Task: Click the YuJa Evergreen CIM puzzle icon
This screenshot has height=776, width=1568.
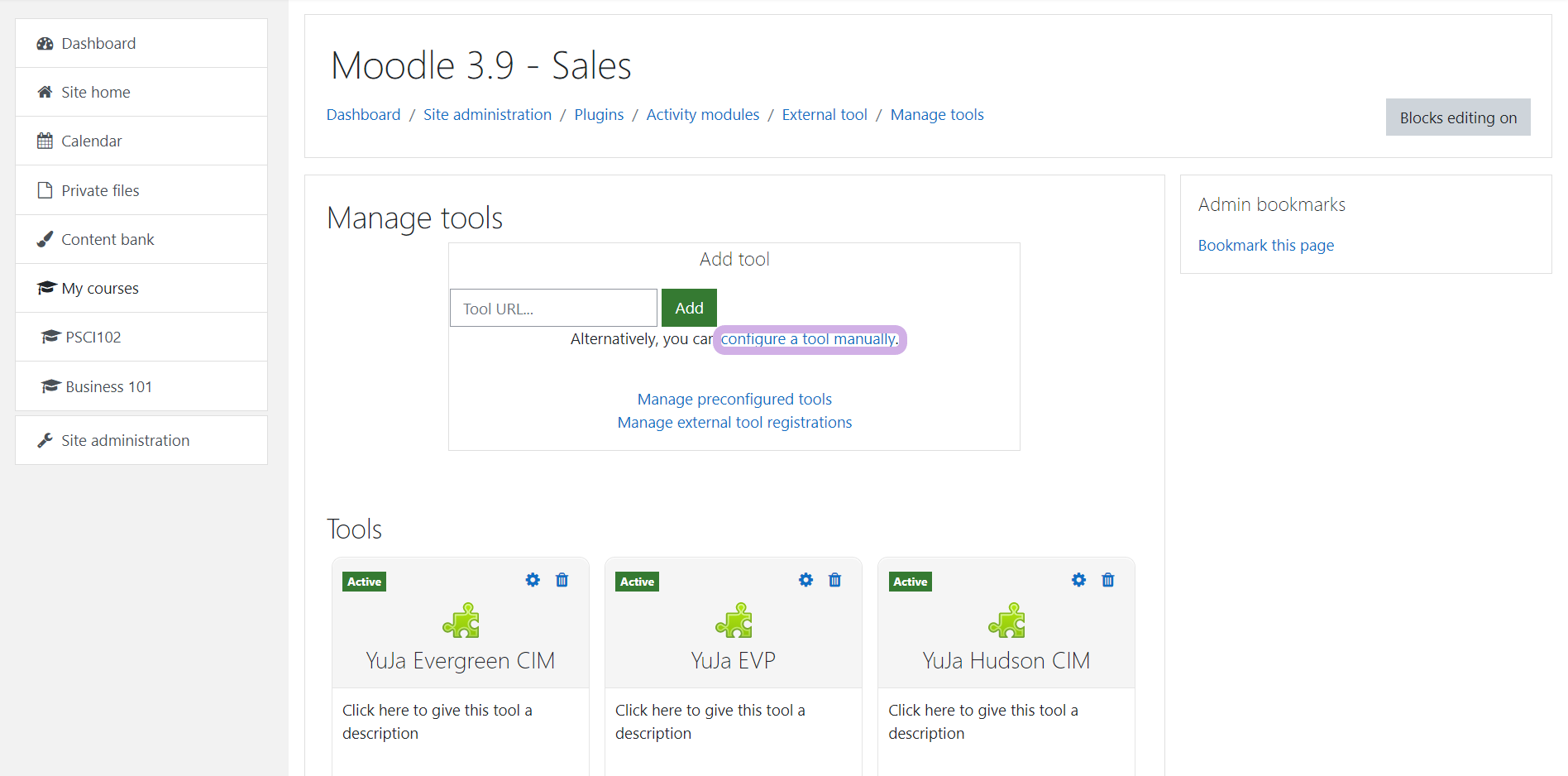Action: click(x=461, y=620)
